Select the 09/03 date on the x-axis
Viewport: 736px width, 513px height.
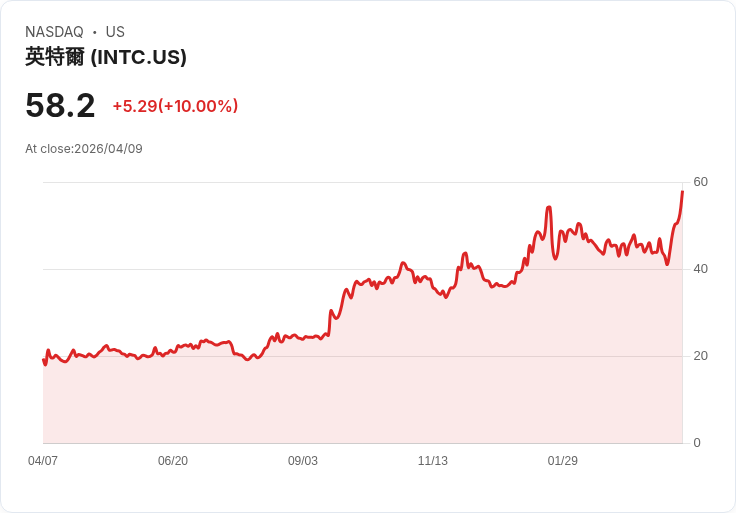point(303,461)
